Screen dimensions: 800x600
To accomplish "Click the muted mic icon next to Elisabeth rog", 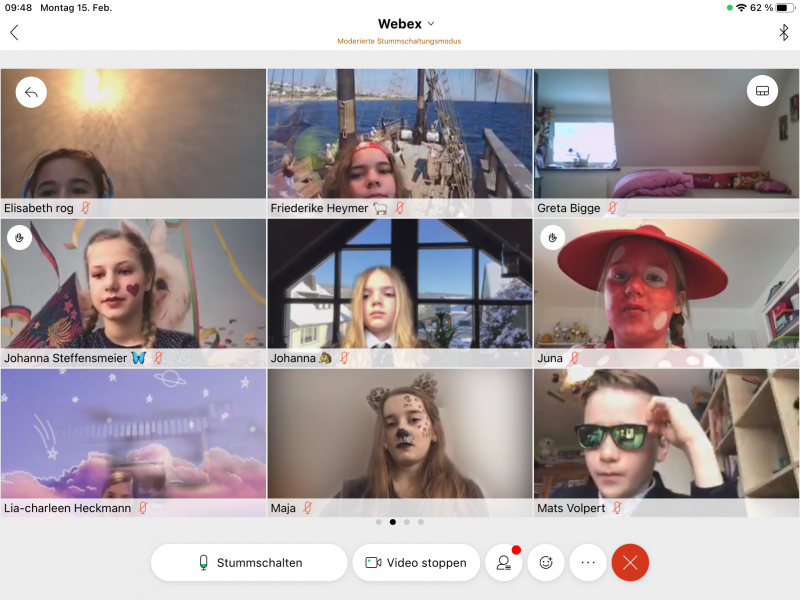I will 86,208.
